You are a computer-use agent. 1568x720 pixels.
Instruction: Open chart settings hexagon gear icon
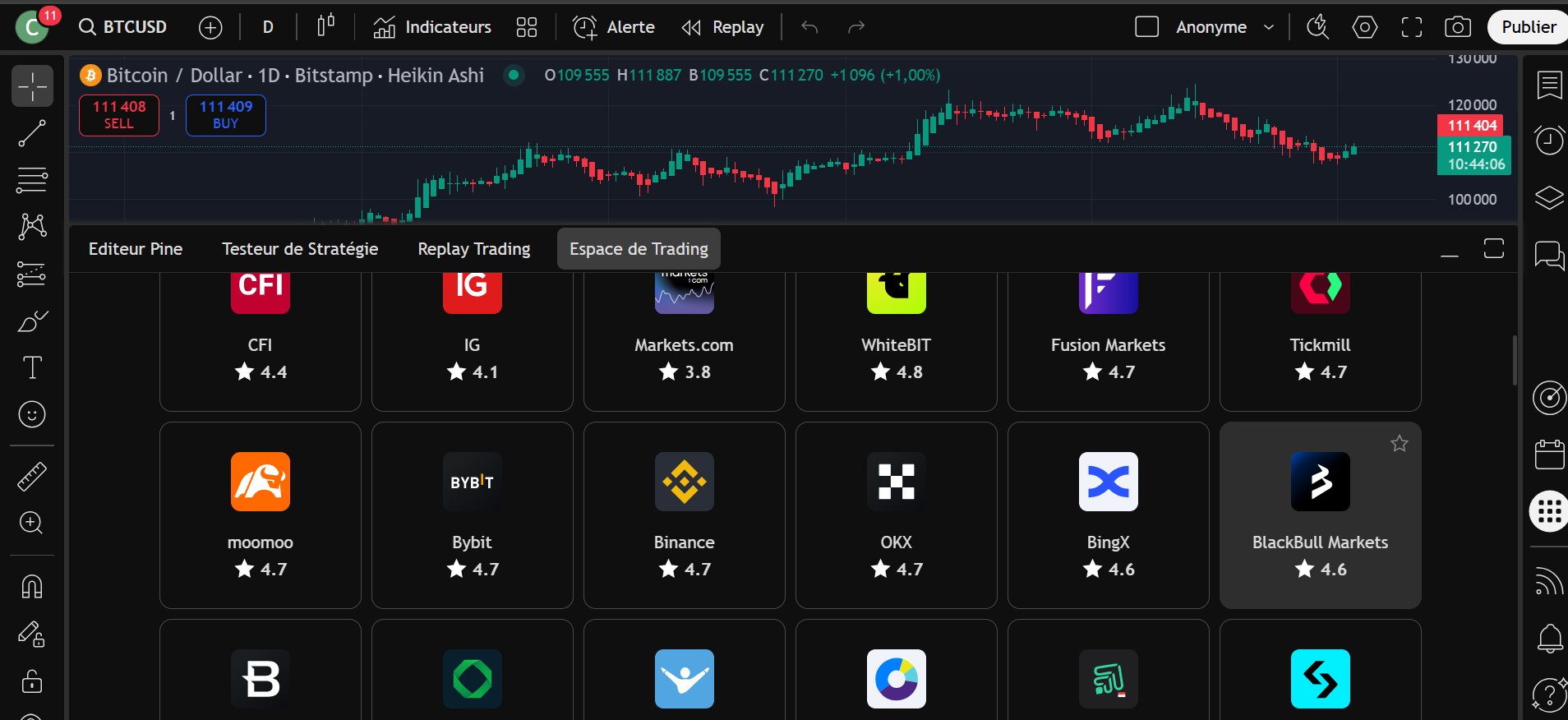(1364, 27)
